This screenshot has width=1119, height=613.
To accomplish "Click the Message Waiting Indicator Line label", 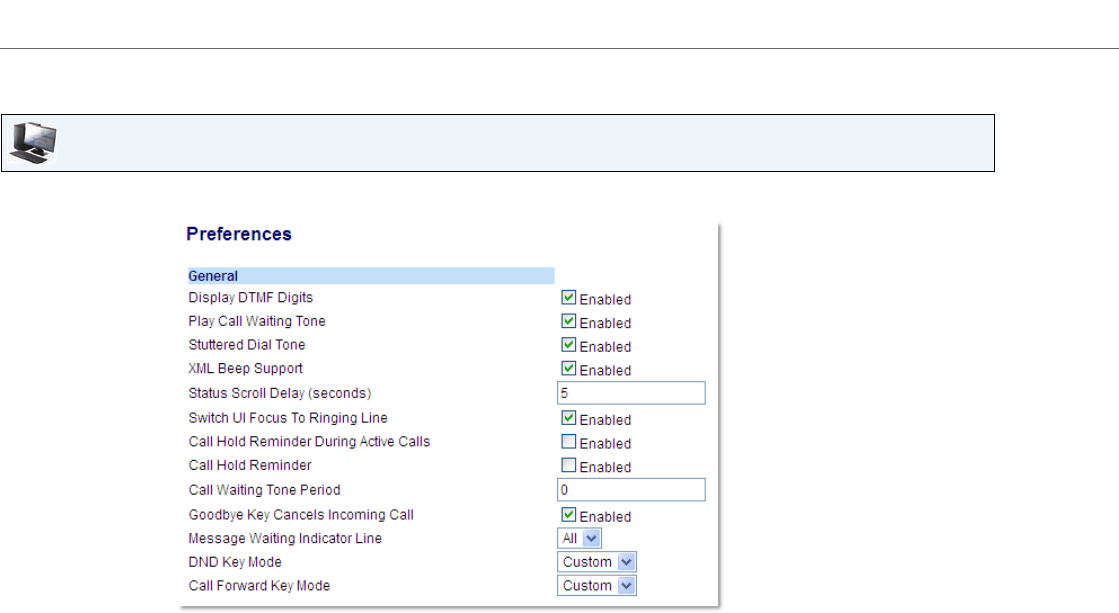I will (x=285, y=539).
